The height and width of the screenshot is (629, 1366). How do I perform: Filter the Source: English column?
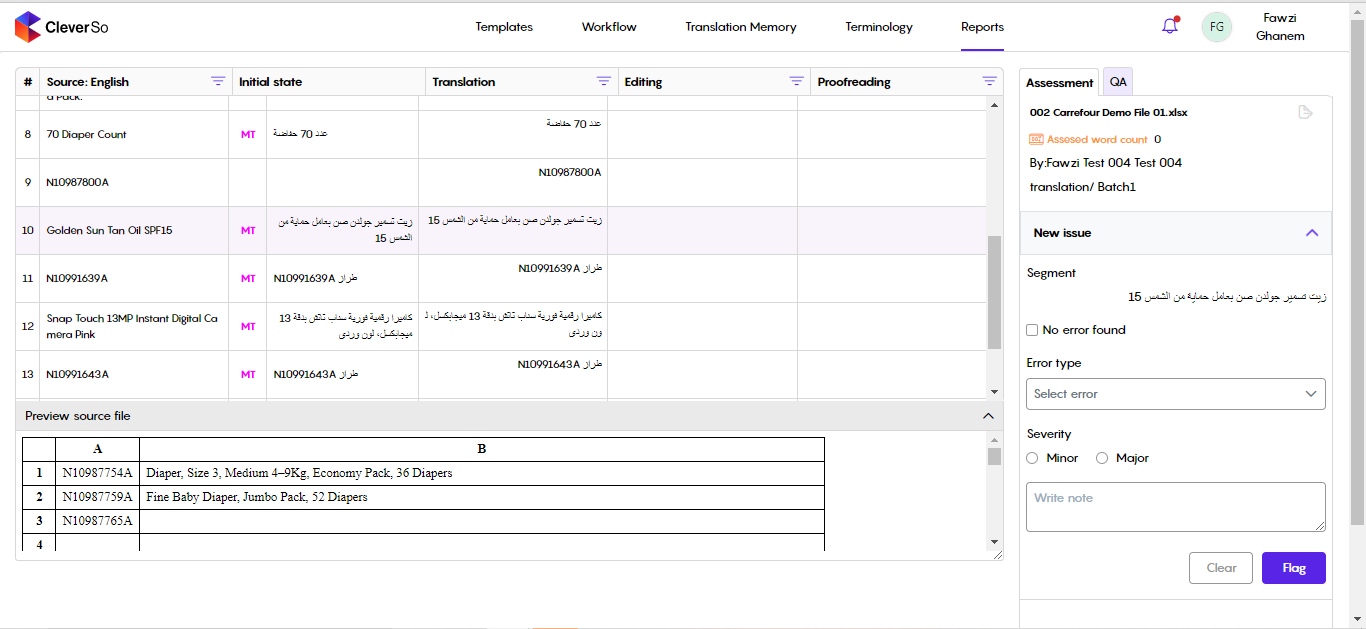coord(218,82)
